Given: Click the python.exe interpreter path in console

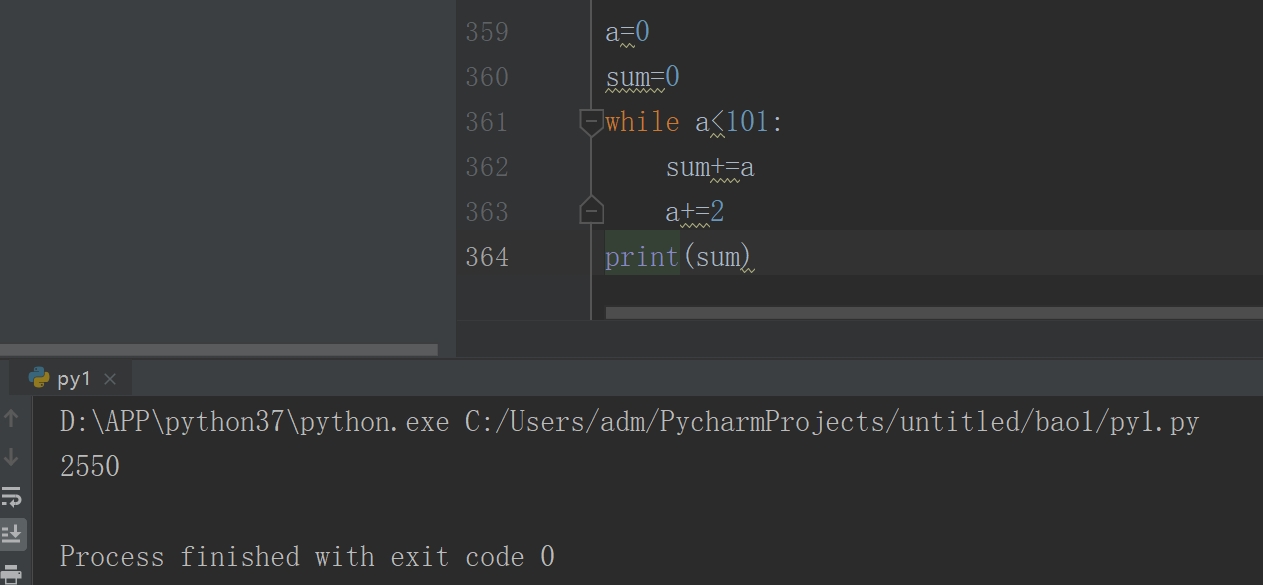Looking at the screenshot, I should [255, 422].
